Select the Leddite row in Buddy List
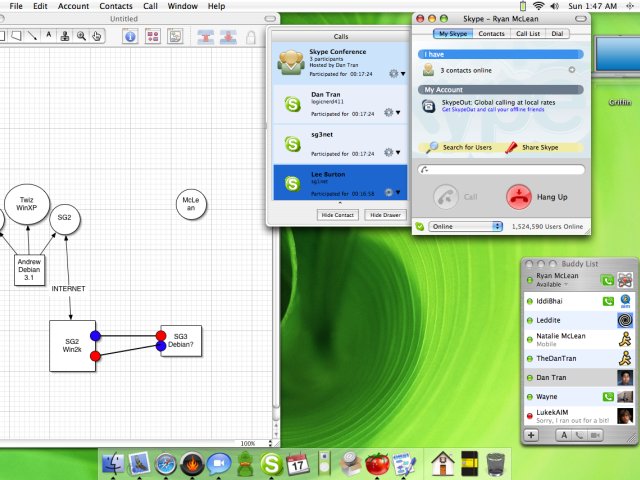This screenshot has height=480, width=640. [579, 320]
